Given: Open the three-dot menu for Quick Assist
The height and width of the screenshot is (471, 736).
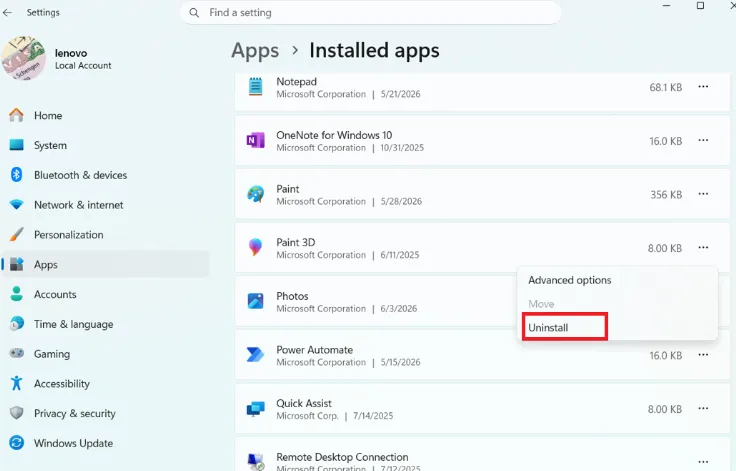Looking at the screenshot, I should click(x=703, y=409).
